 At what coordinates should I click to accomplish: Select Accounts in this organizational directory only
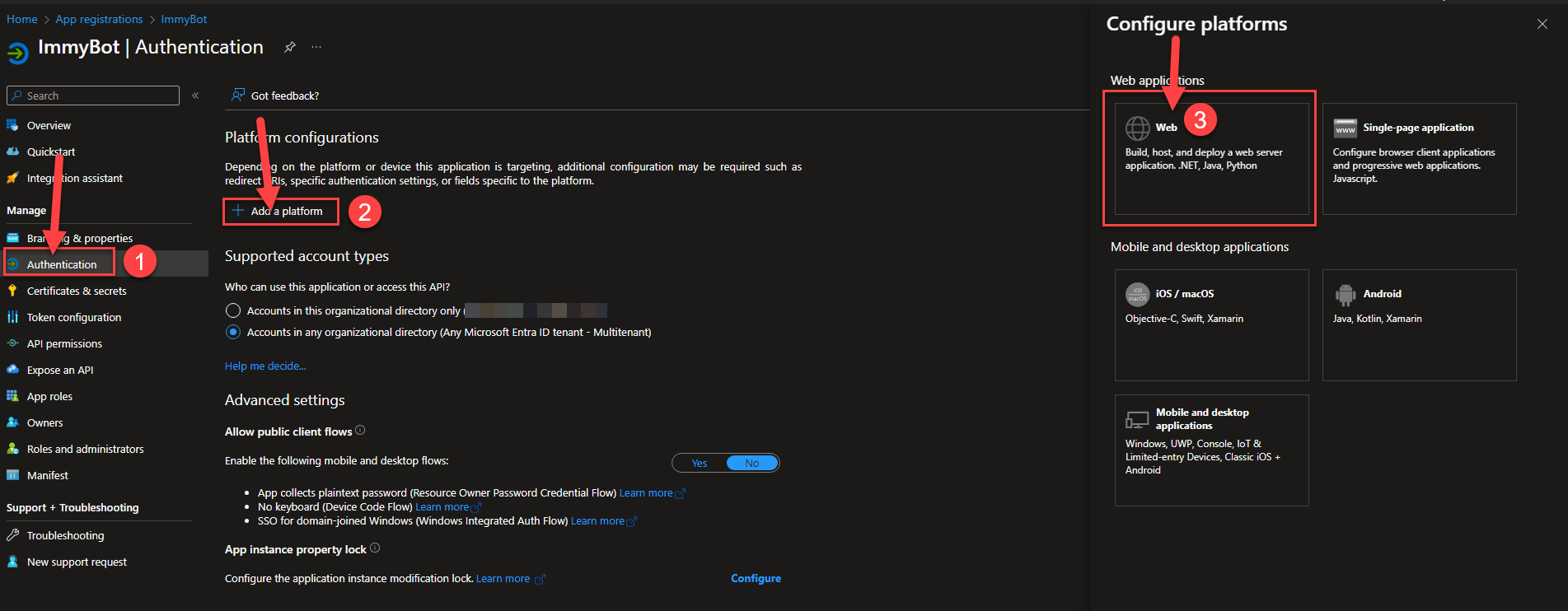(233, 310)
